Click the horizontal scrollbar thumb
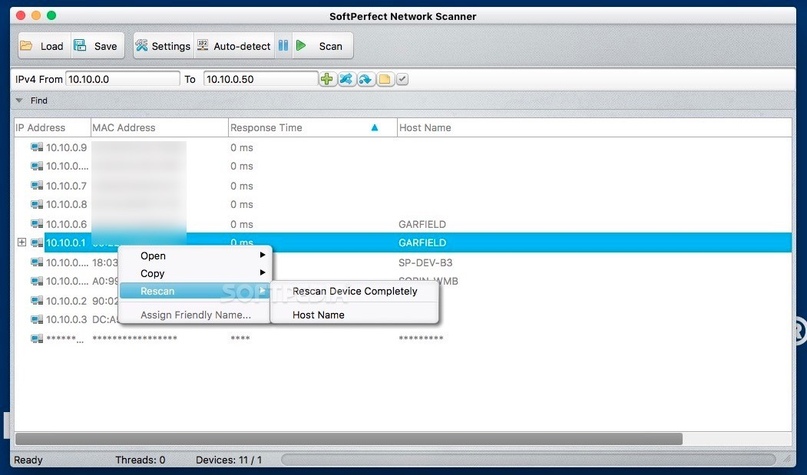The image size is (807, 475). click(349, 439)
